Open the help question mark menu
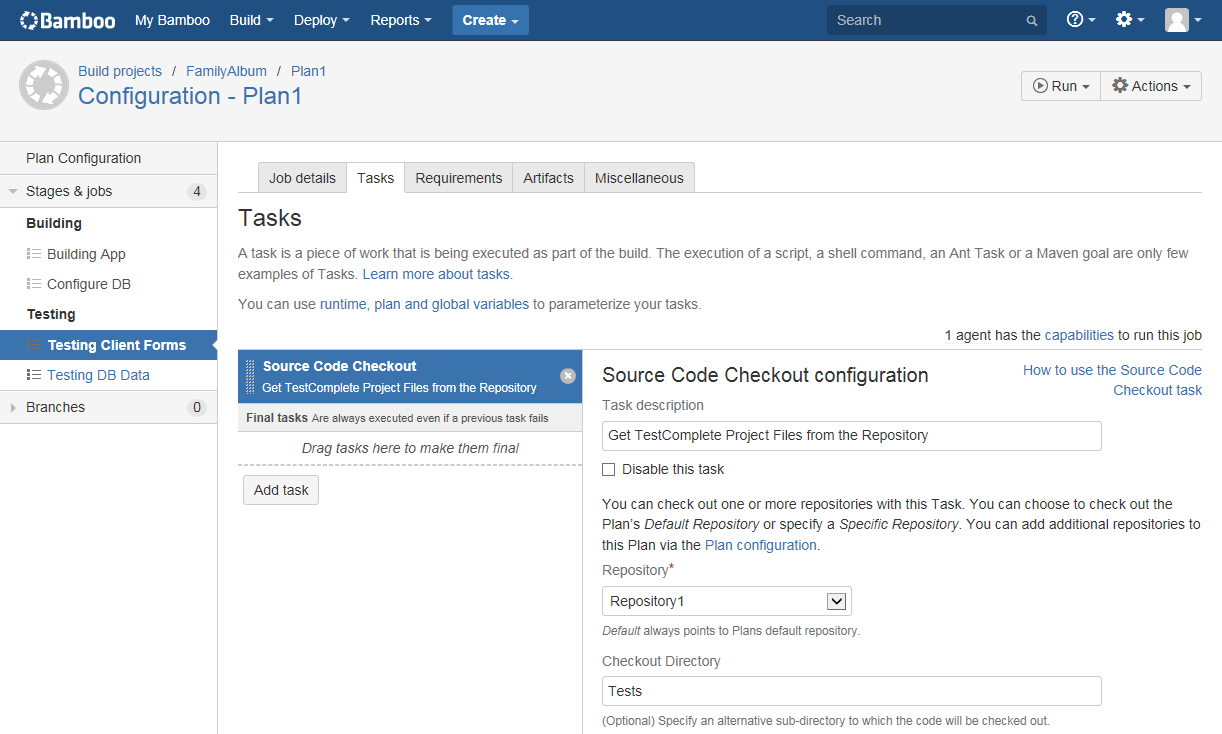The height and width of the screenshot is (734, 1222). (x=1077, y=20)
